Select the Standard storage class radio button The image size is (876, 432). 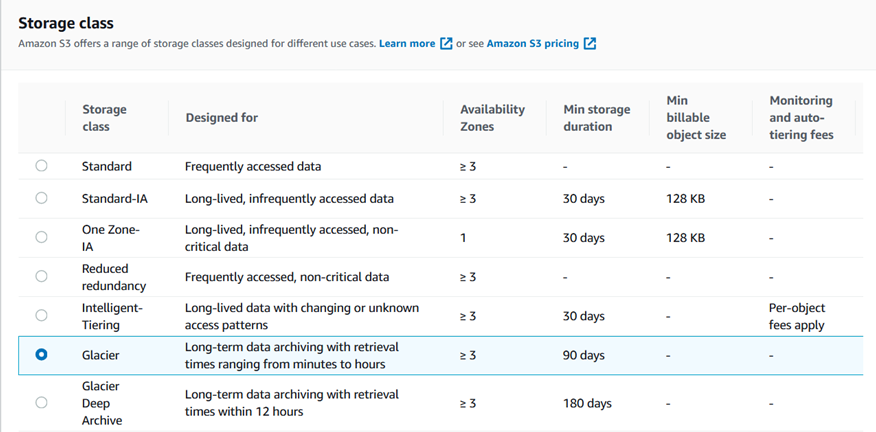(41, 166)
